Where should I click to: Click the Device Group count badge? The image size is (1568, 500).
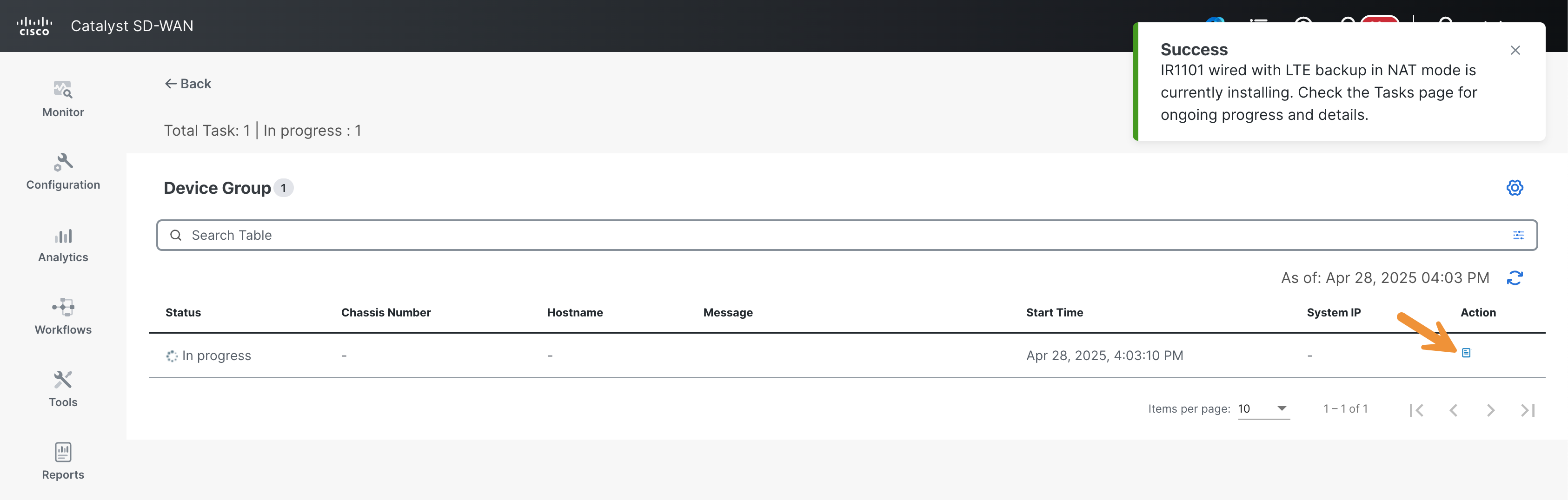click(283, 188)
